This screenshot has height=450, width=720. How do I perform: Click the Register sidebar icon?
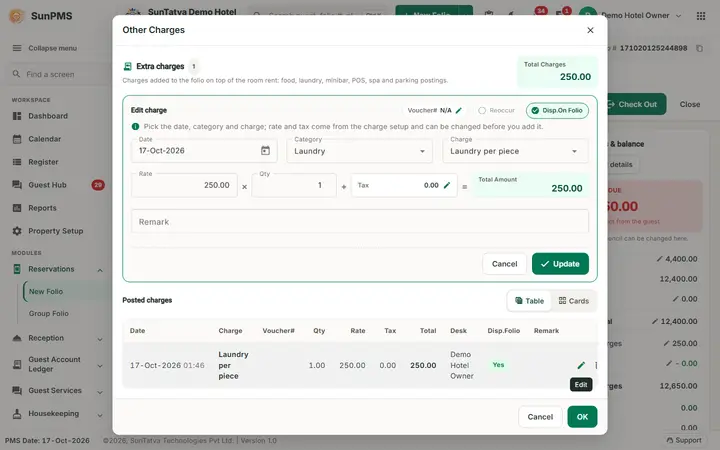pos(17,162)
